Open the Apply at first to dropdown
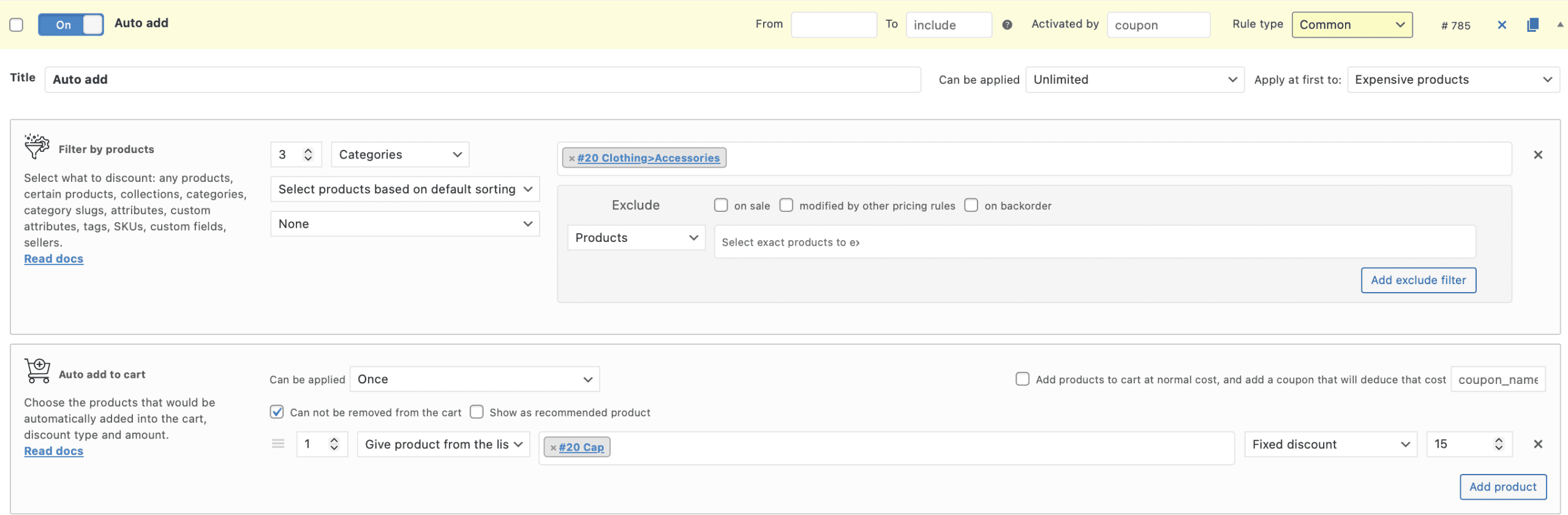This screenshot has height=515, width=1568. [x=1452, y=80]
